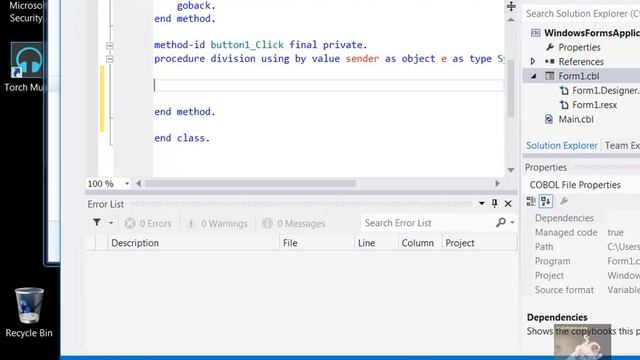This screenshot has height=360, width=640.
Task: Sort by the Column column header
Action: tap(420, 243)
